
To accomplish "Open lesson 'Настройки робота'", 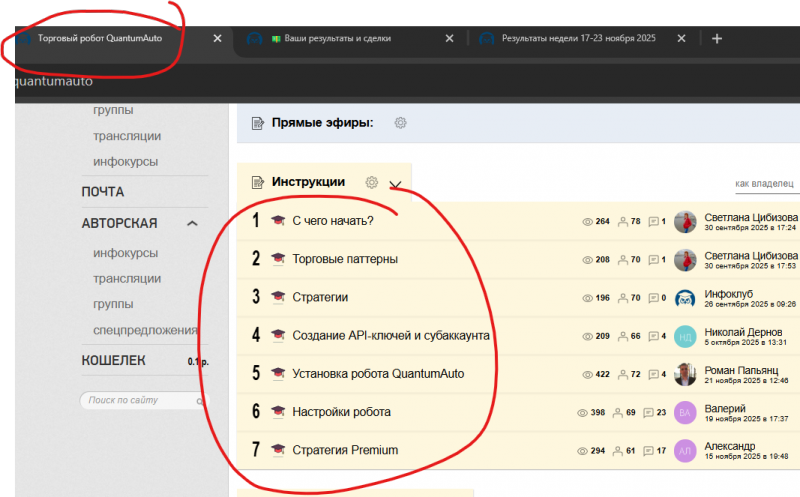I will (341, 412).
